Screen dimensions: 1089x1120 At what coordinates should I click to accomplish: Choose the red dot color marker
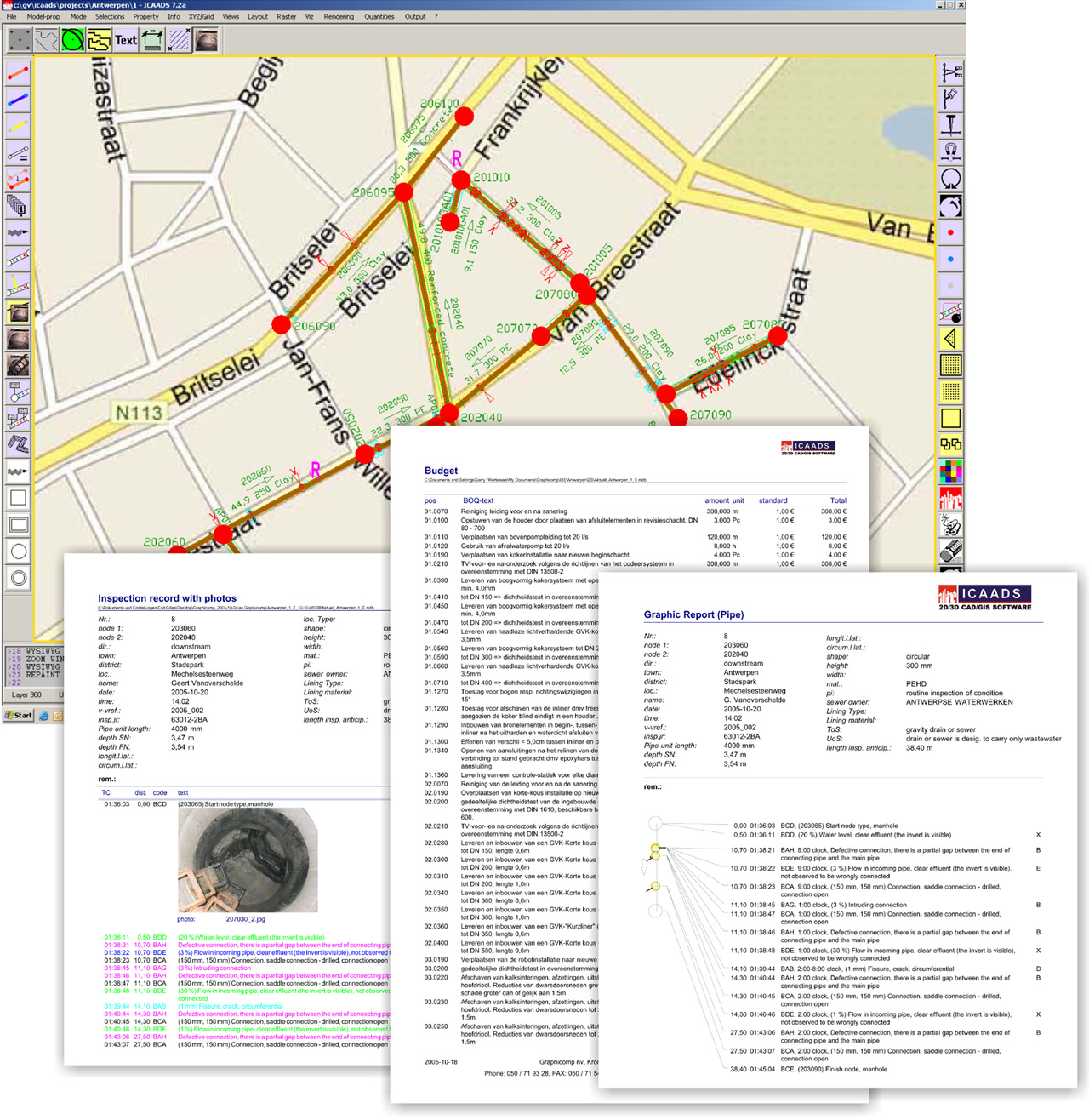pyautogui.click(x=950, y=232)
